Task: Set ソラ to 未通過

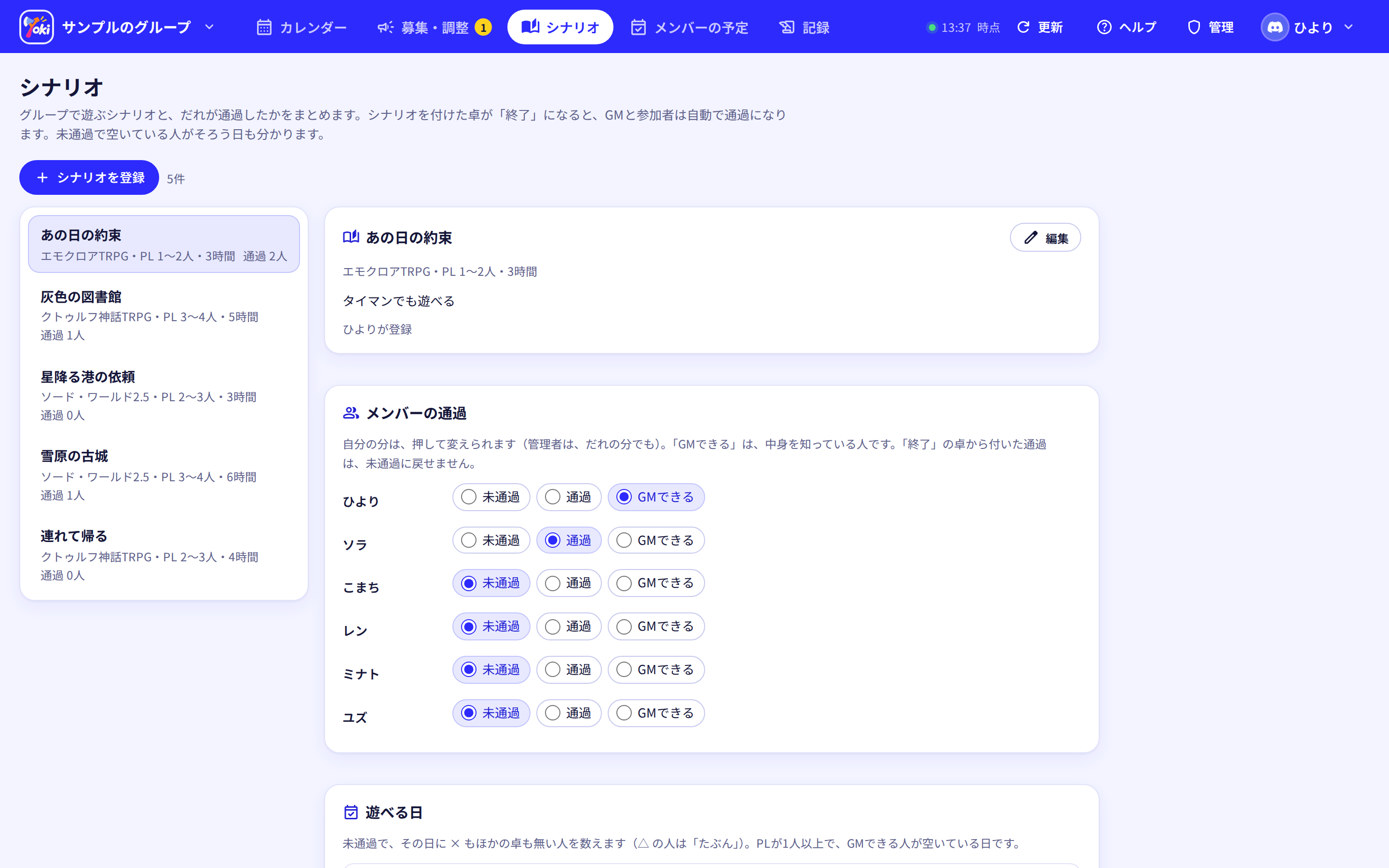Action: (491, 540)
